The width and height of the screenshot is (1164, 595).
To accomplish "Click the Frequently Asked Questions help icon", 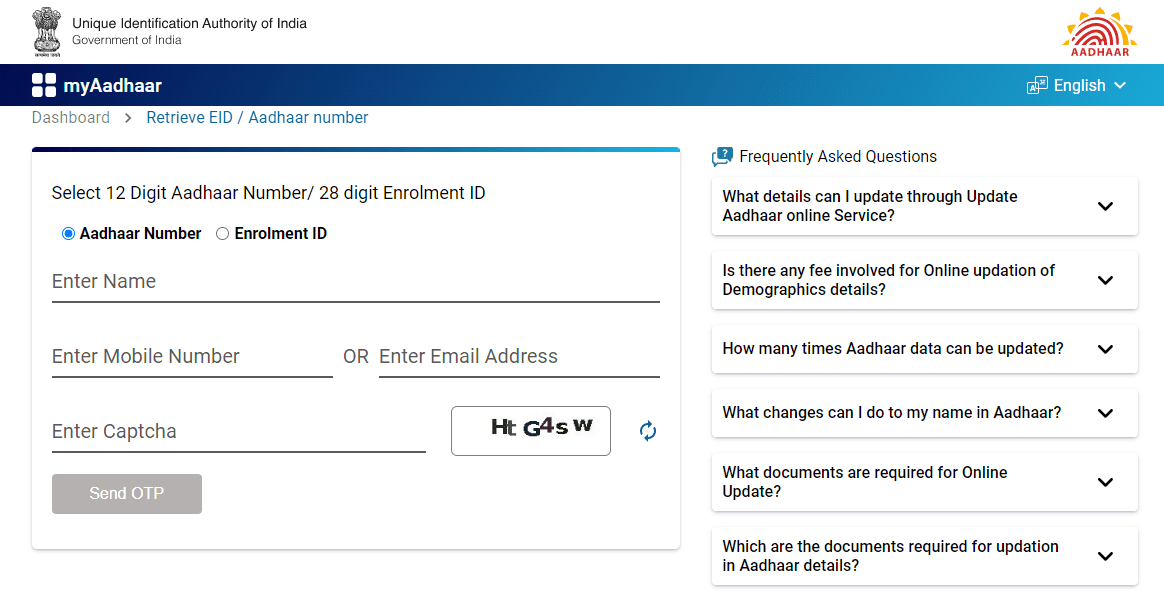I will [x=722, y=156].
